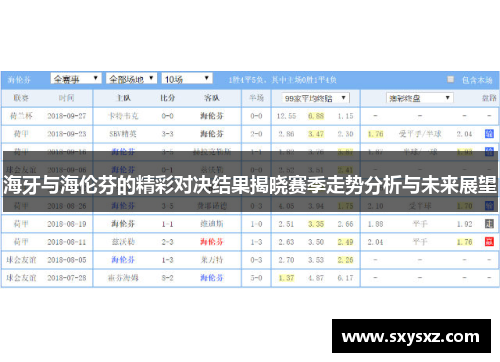The width and height of the screenshot is (500, 362).
Task: Click home team SBV精英
Action: point(123,134)
